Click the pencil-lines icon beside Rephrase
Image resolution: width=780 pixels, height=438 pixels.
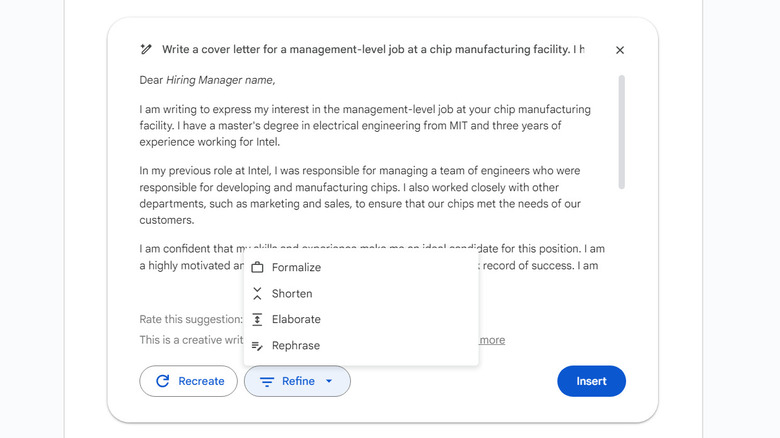click(257, 346)
